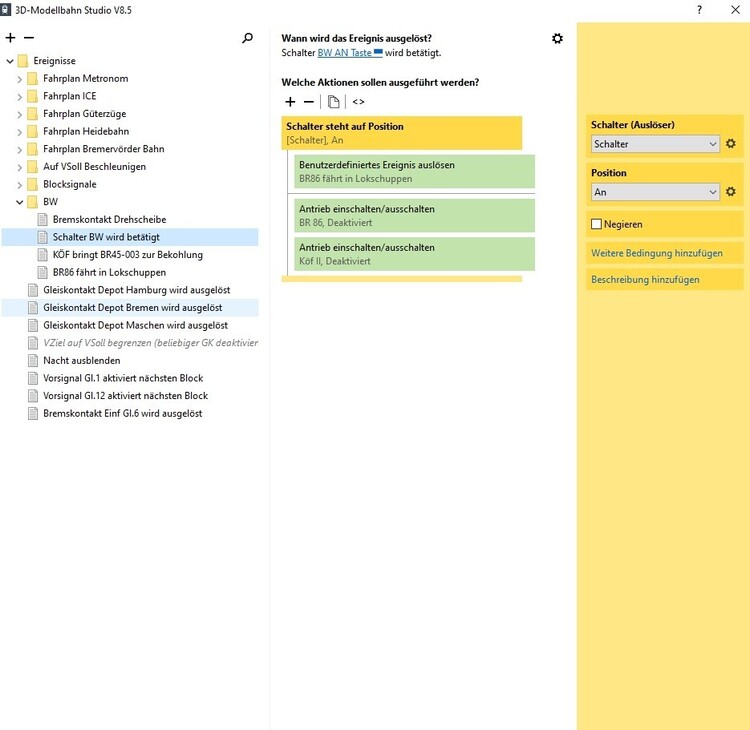Select event 'Bremskontakt Drehscheibe'
Screen dimensions: 750x730
tap(110, 220)
